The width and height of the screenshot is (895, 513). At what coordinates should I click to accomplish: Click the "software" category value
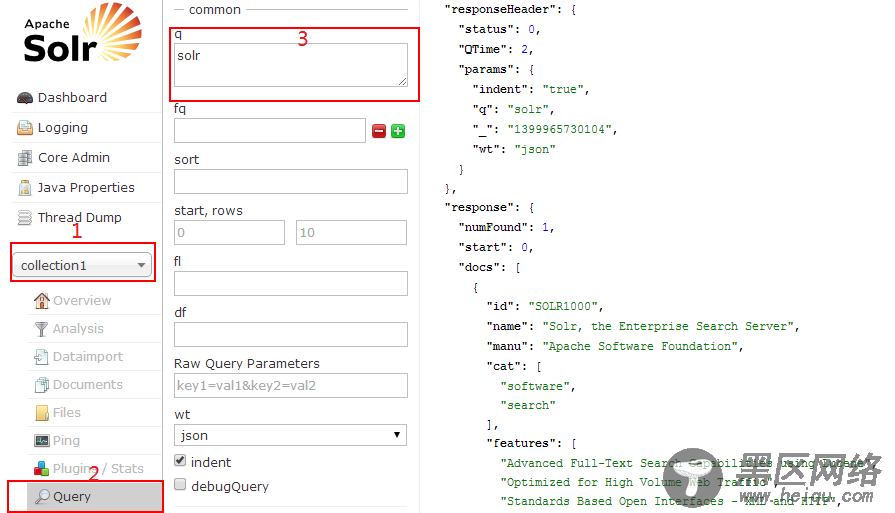click(535, 386)
